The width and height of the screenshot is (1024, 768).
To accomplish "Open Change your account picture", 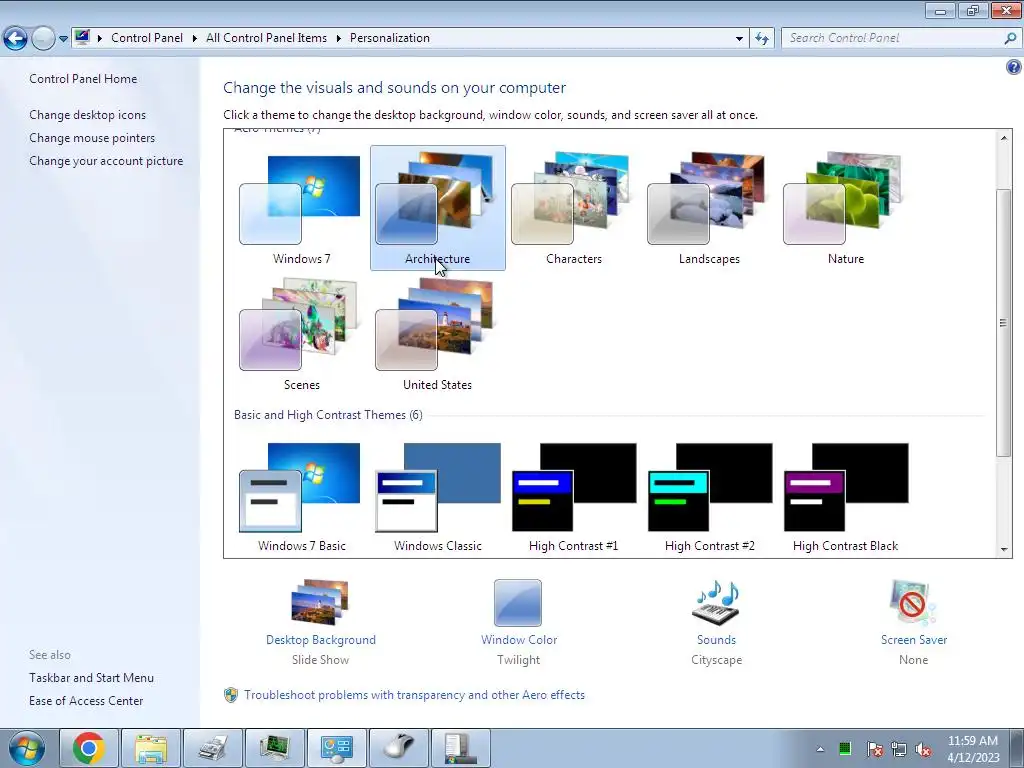I will (x=106, y=161).
